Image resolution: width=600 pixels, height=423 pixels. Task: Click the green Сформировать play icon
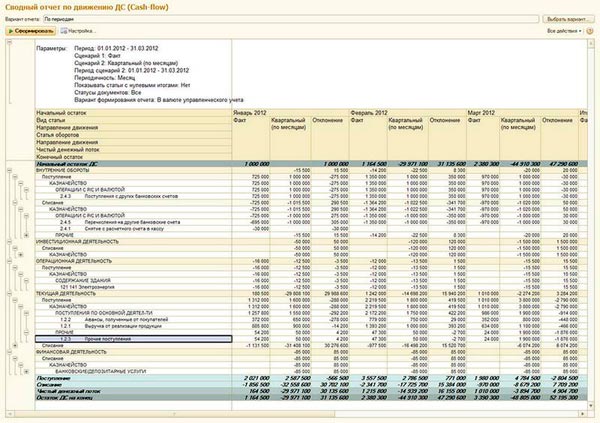pyautogui.click(x=12, y=32)
